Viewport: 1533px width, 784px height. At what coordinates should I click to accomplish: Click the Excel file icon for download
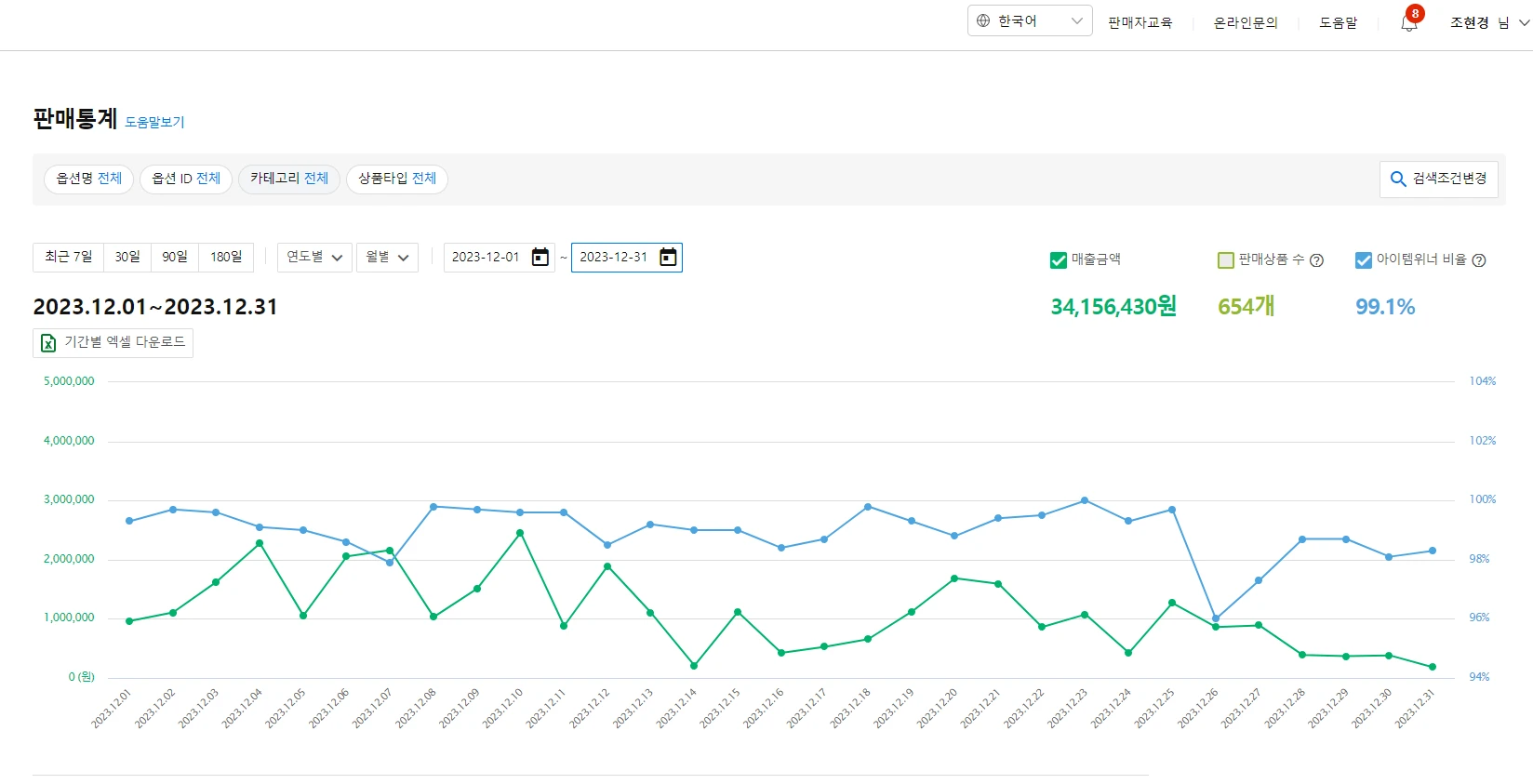pyautogui.click(x=48, y=343)
